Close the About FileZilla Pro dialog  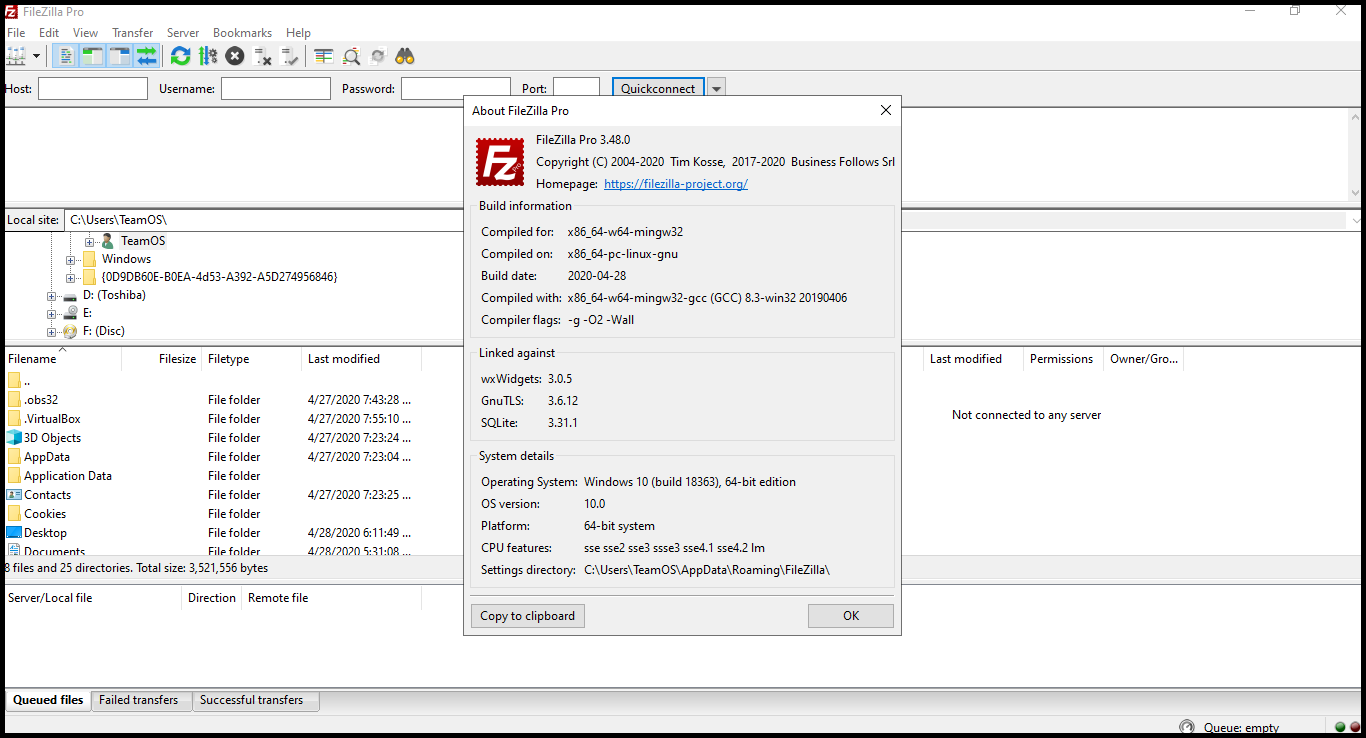point(885,110)
